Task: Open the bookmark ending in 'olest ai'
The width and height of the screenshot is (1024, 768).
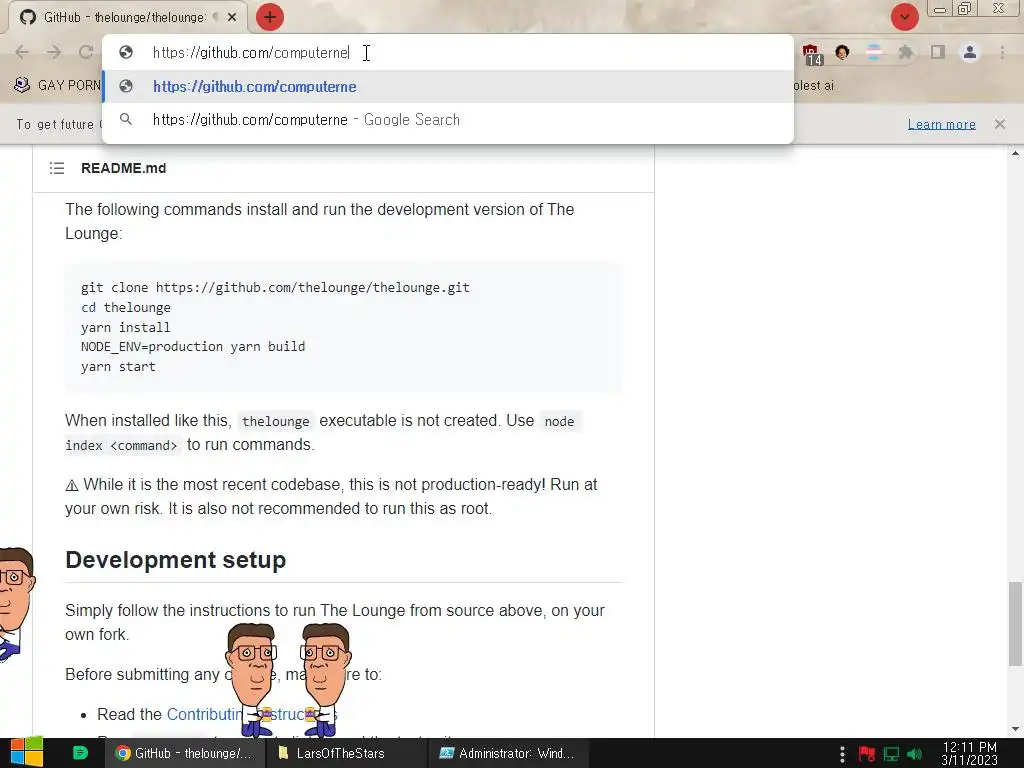Action: [813, 86]
